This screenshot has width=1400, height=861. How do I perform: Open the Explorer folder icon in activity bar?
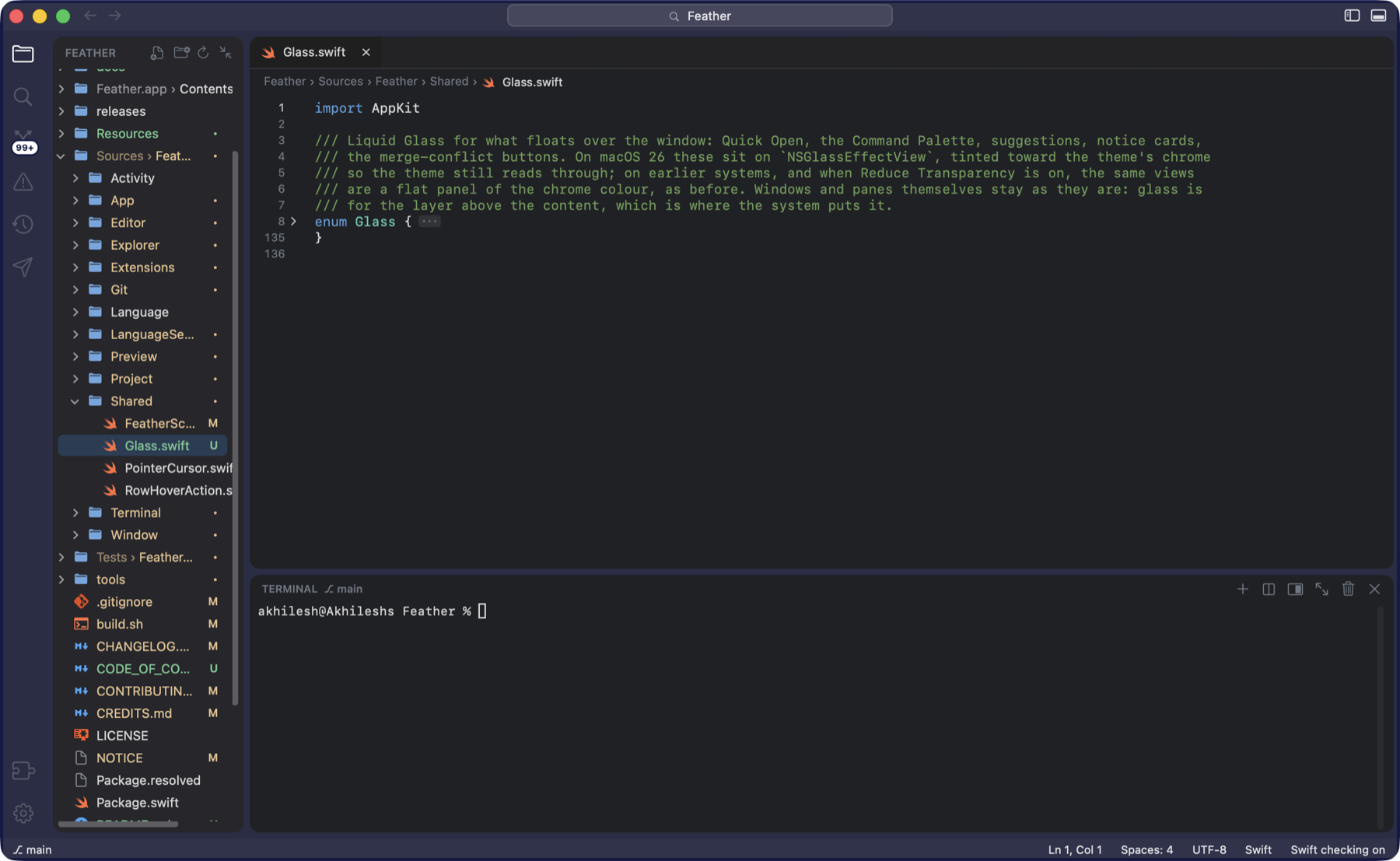(23, 54)
